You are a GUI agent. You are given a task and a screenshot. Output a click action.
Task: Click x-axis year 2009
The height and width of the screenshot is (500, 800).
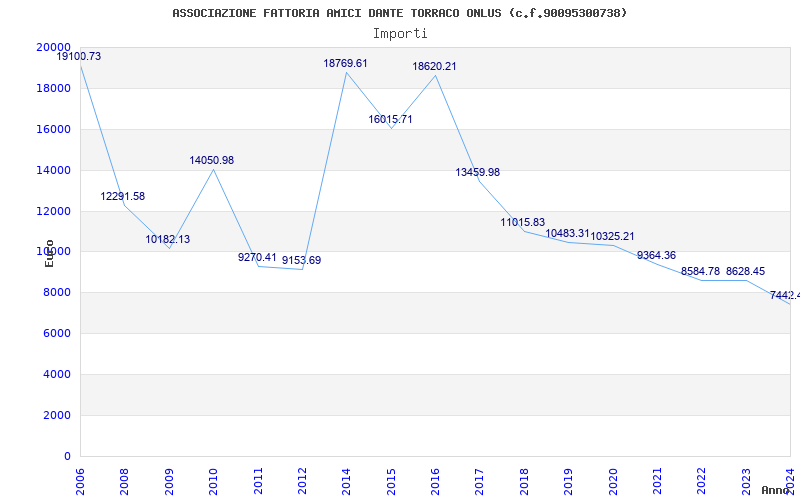pos(169,481)
